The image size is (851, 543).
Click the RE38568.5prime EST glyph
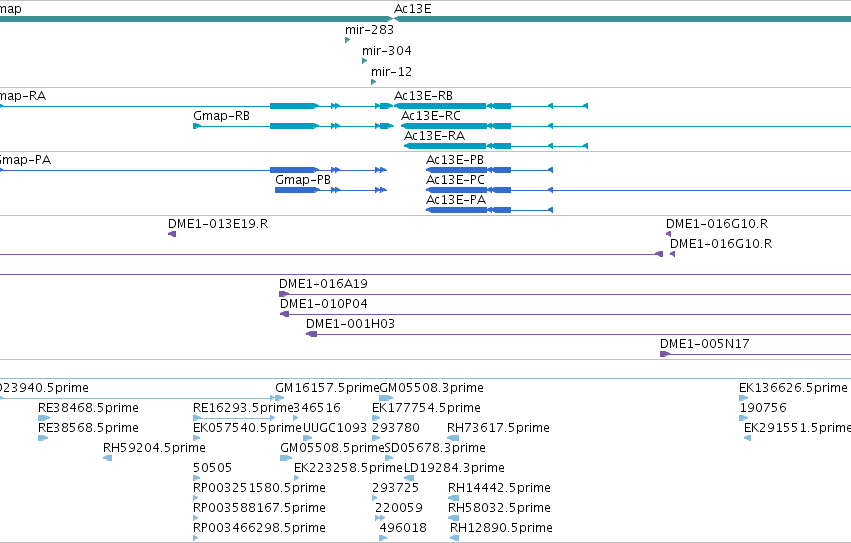pyautogui.click(x=43, y=438)
